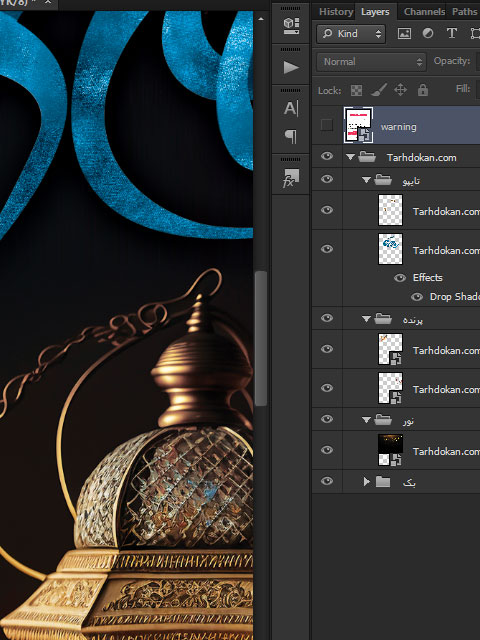Collapse the Tarhdokan.com group
The image size is (480, 640).
coord(350,157)
